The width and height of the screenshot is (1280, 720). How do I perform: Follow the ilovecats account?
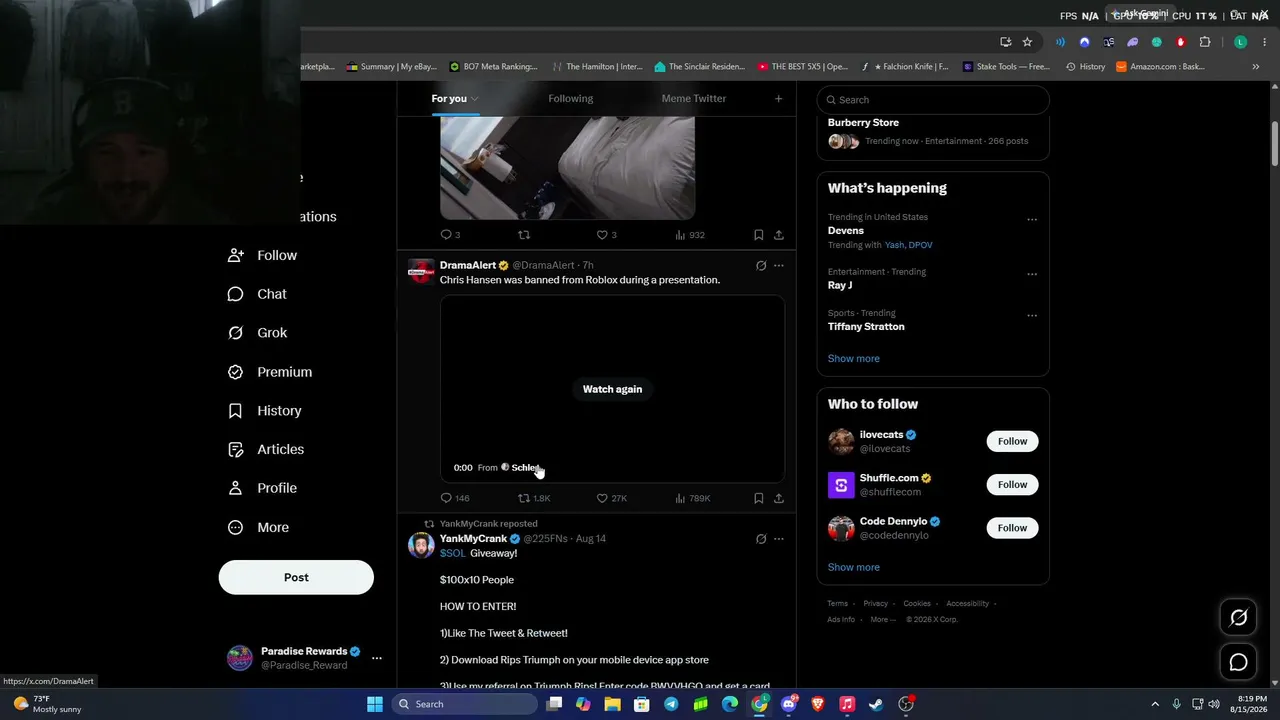tap(1012, 441)
